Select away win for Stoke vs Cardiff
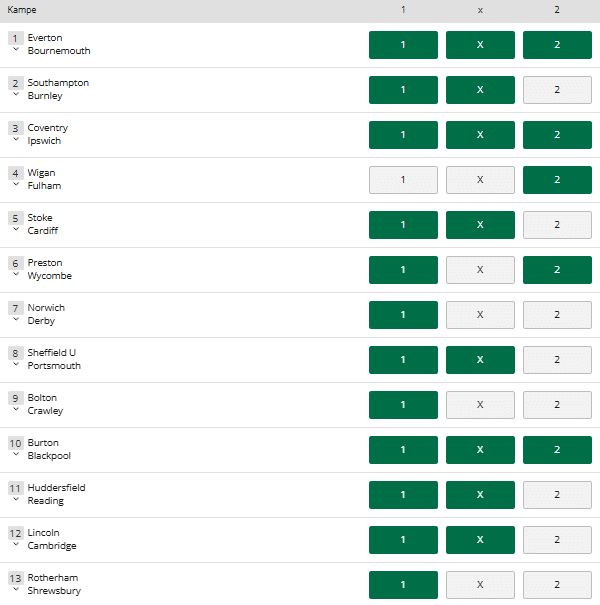Viewport: 600px width, 605px height. click(557, 225)
